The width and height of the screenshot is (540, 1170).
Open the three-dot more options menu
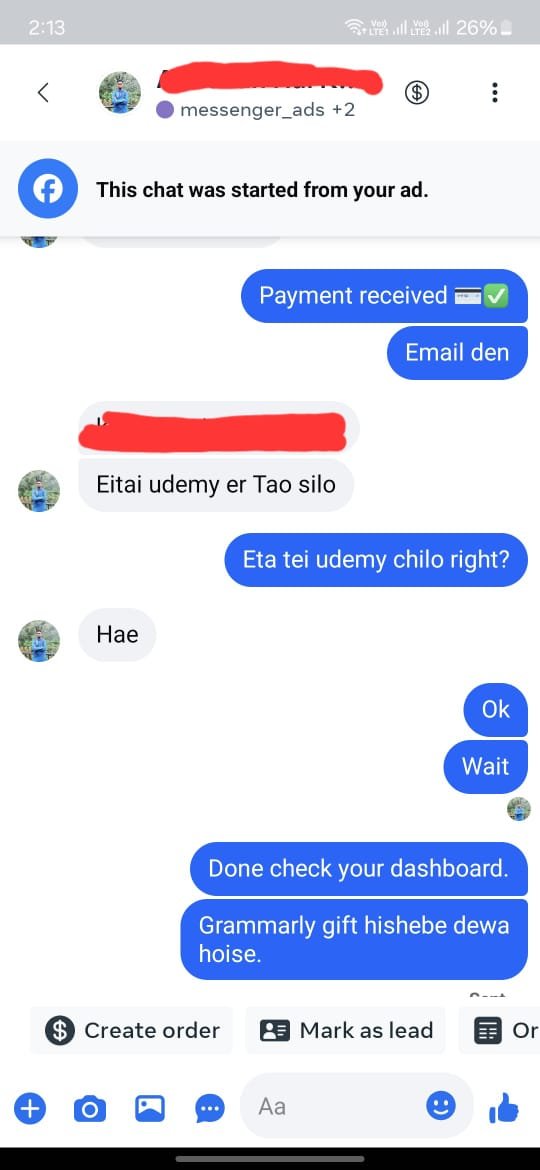[494, 93]
